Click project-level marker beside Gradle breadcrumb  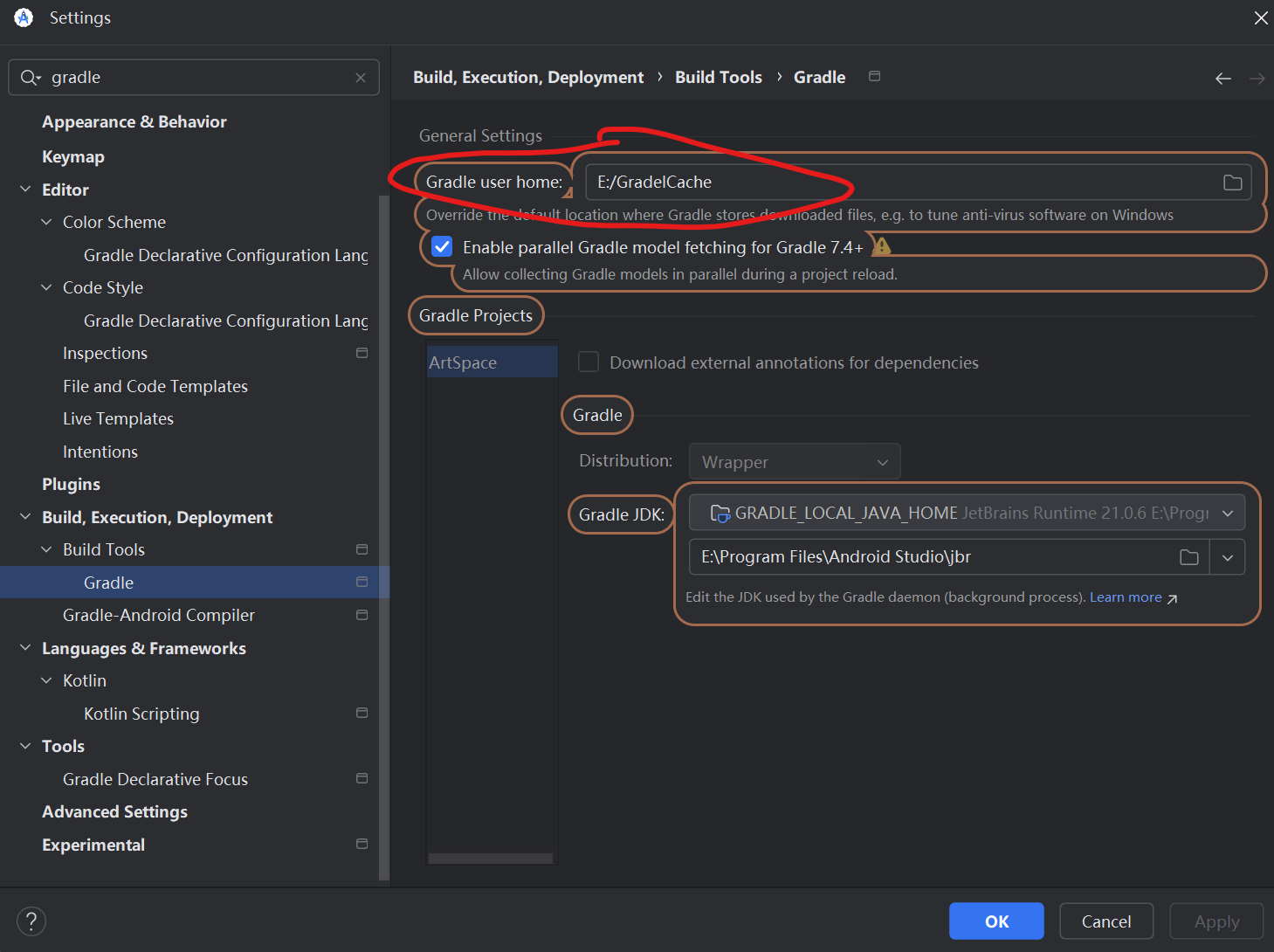[x=874, y=77]
